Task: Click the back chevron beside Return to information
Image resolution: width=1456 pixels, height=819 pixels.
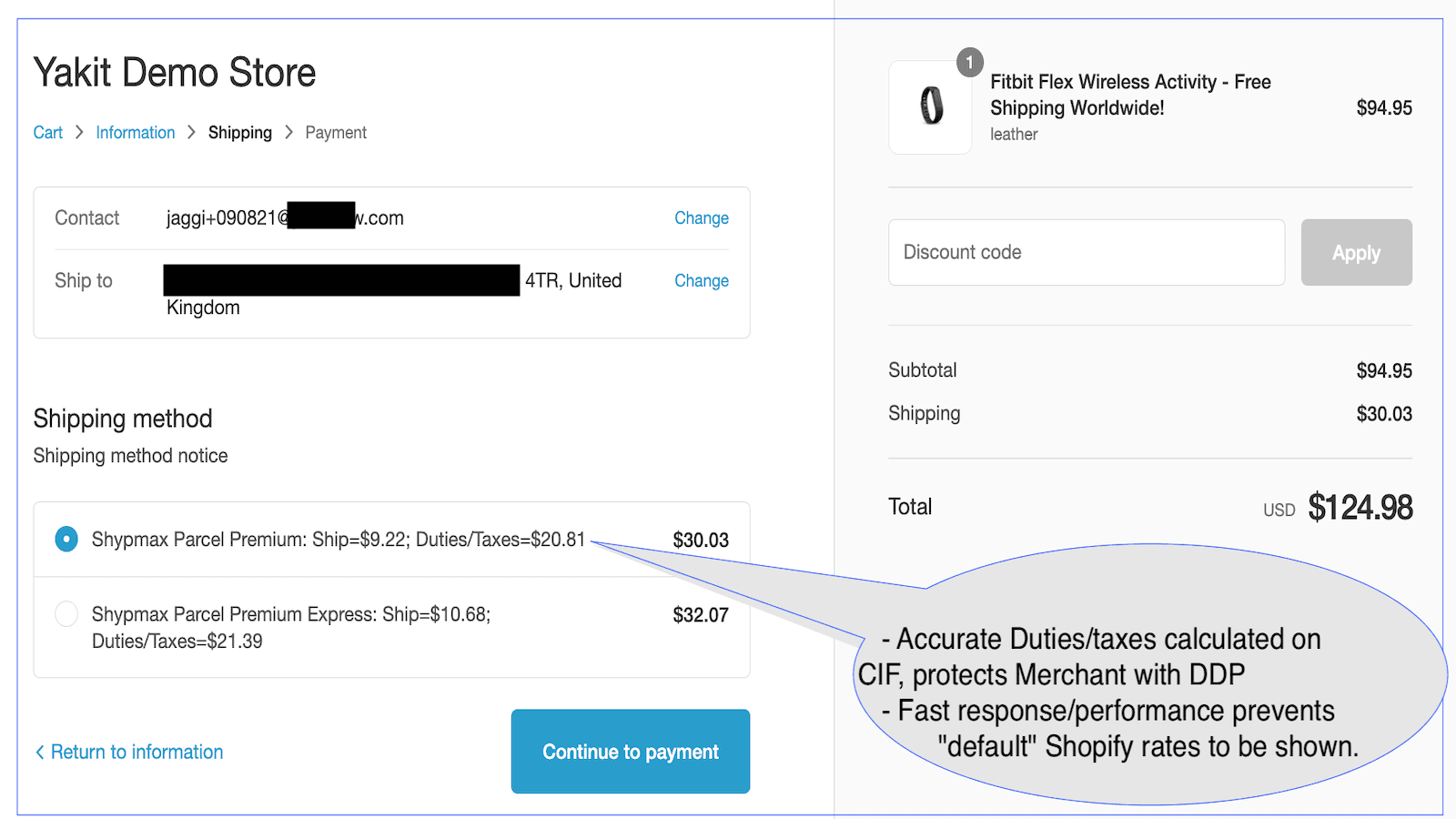Action: pos(39,752)
